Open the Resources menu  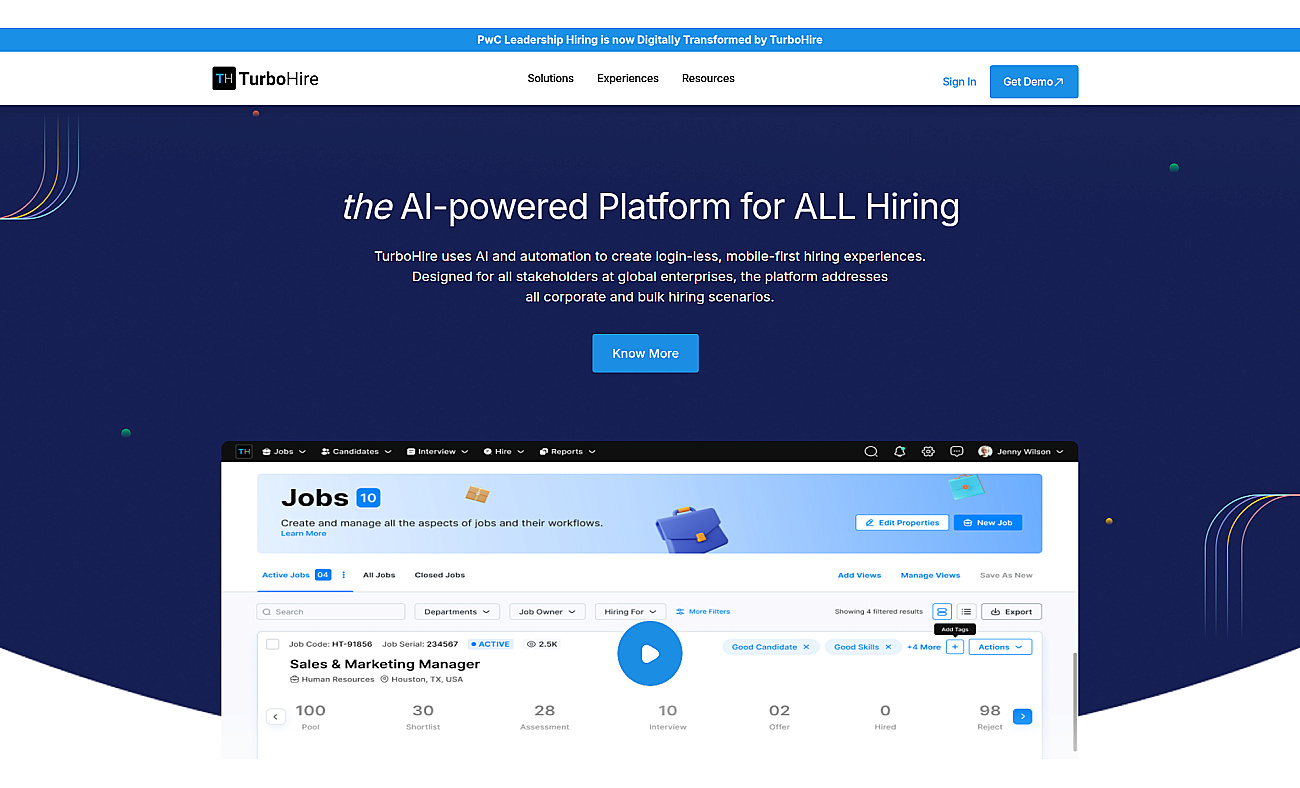coord(708,78)
